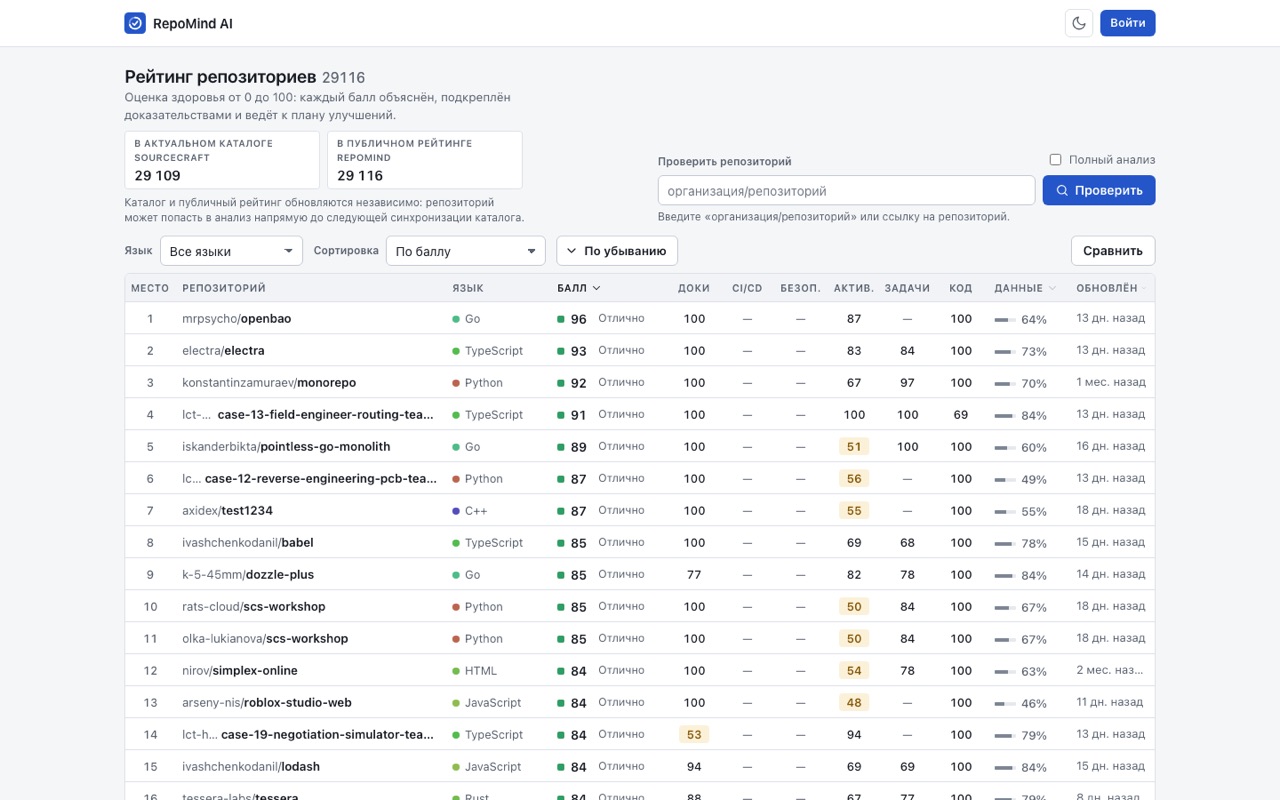Viewport: 1280px width, 800px height.
Task: Click the JavaScript language dot in roblox-studio-web row
Action: pos(456,703)
